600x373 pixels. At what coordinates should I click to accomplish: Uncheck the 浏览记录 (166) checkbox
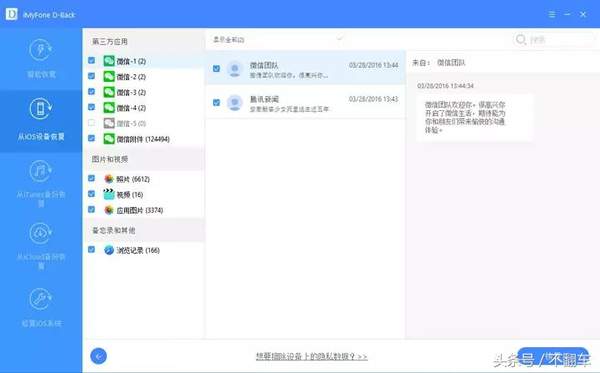pyautogui.click(x=91, y=249)
